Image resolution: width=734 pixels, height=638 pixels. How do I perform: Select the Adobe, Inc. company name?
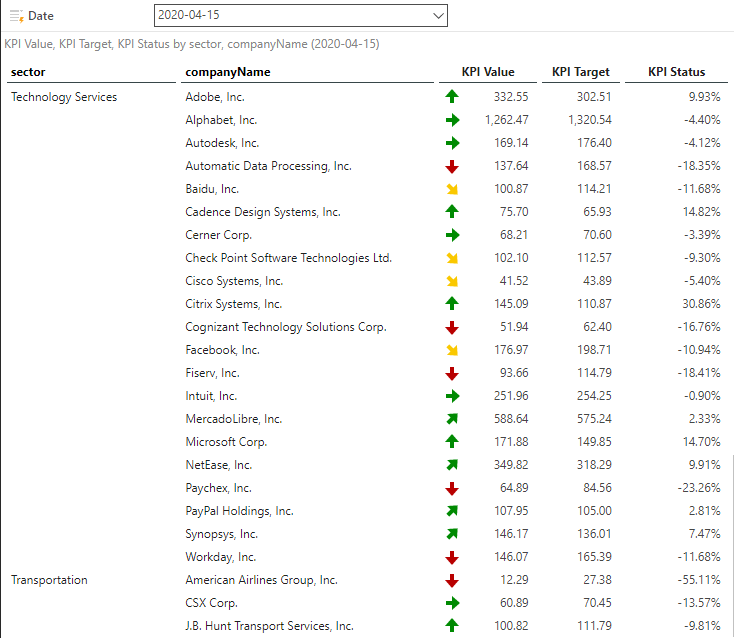pos(215,97)
